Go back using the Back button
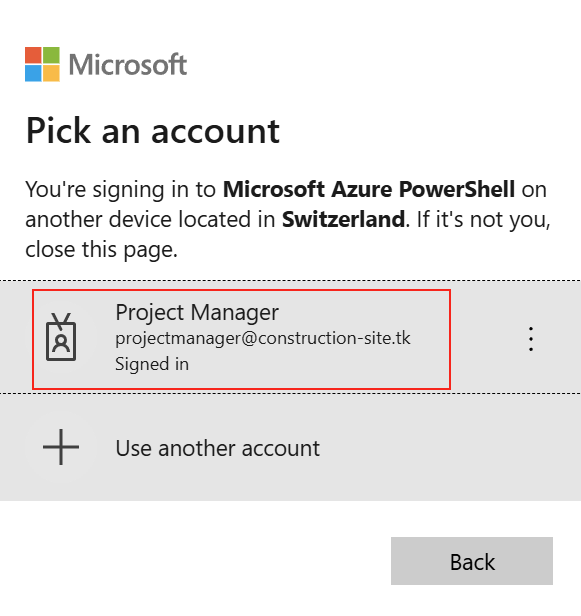Image resolution: width=581 pixels, height=616 pixels. point(472,561)
